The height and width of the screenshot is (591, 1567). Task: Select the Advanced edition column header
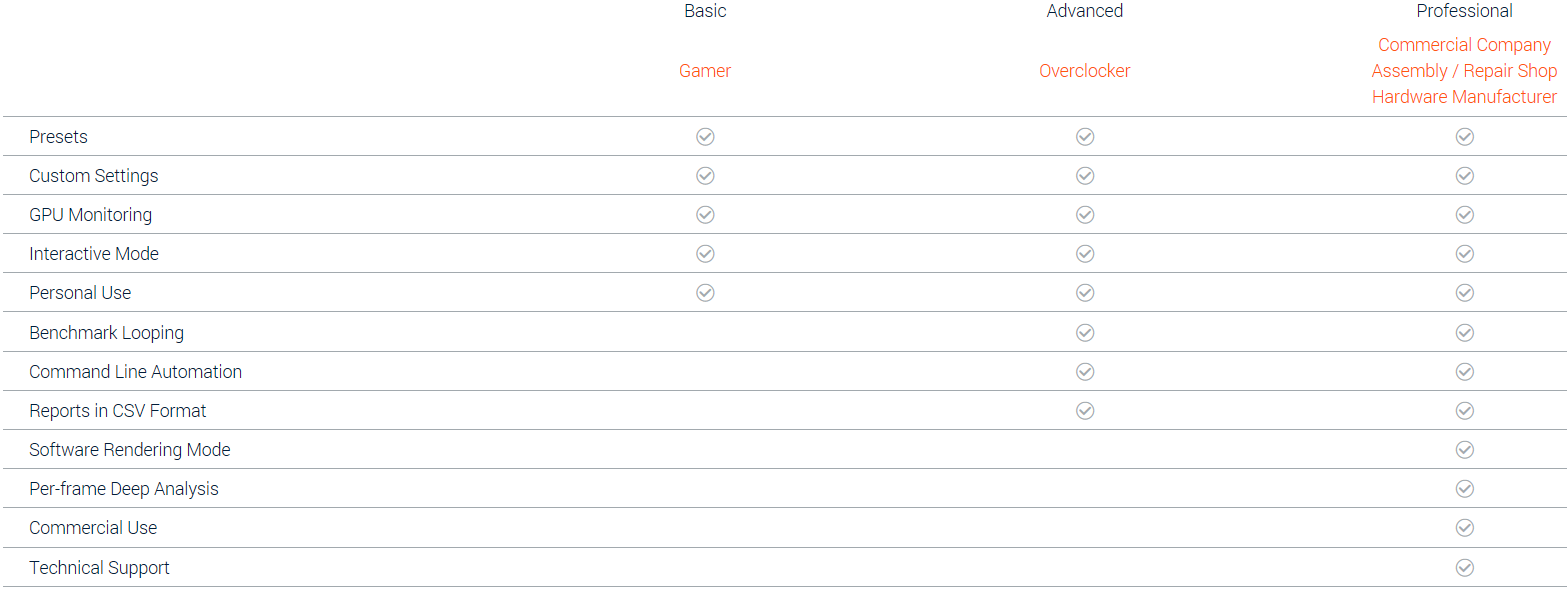(x=1085, y=11)
